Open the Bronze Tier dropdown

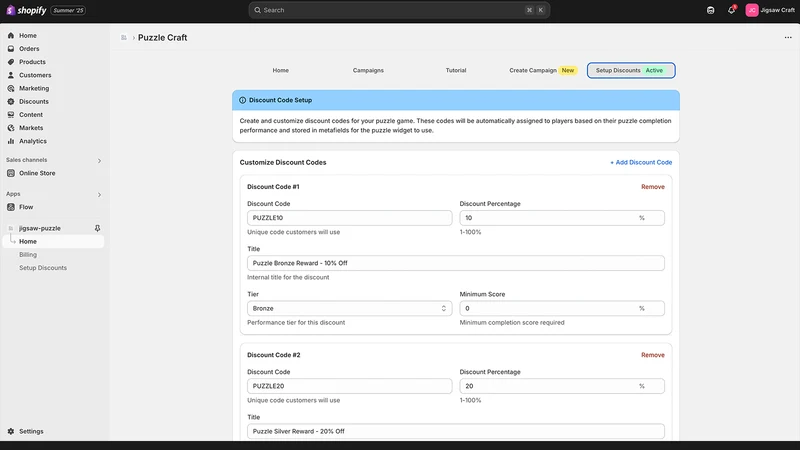click(349, 309)
